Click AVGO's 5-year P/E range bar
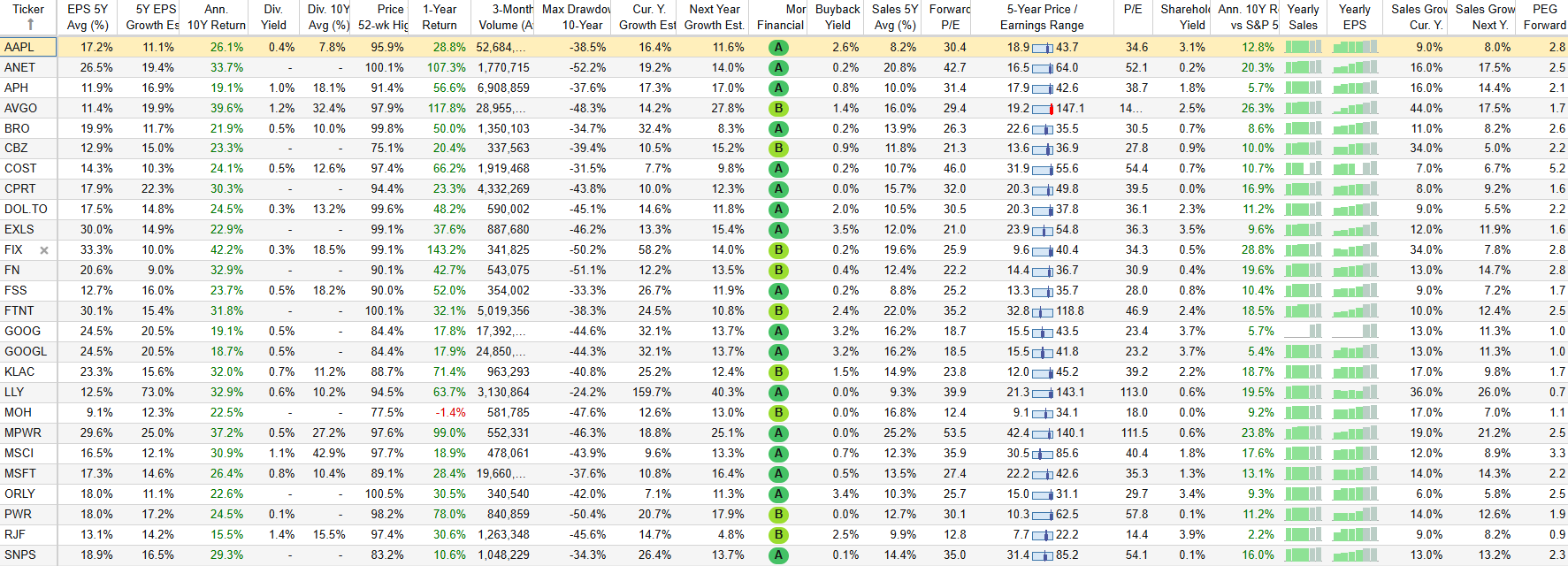 click(1043, 109)
